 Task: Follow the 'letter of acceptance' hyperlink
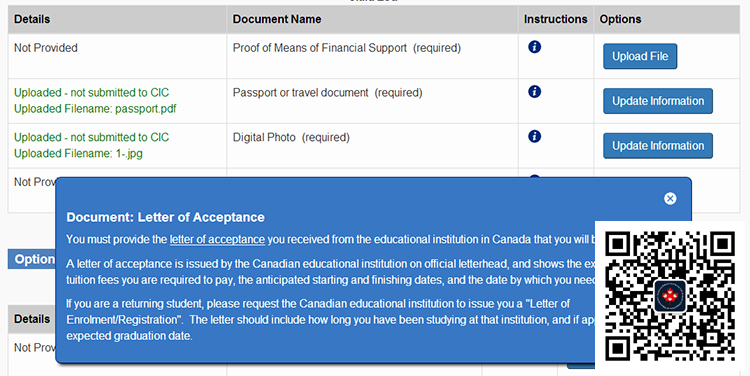point(217,239)
